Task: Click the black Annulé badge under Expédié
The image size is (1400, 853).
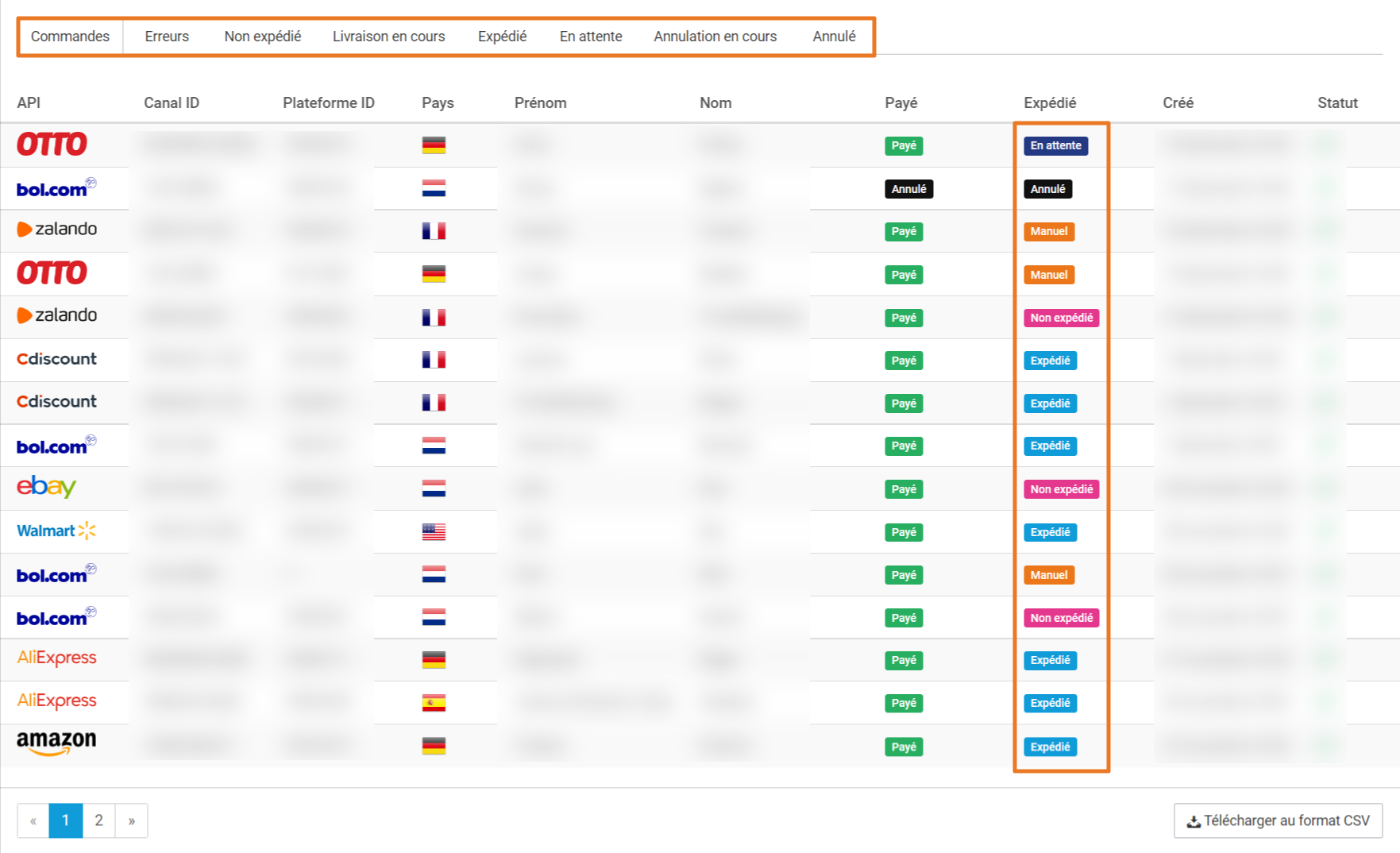Action: point(1047,189)
